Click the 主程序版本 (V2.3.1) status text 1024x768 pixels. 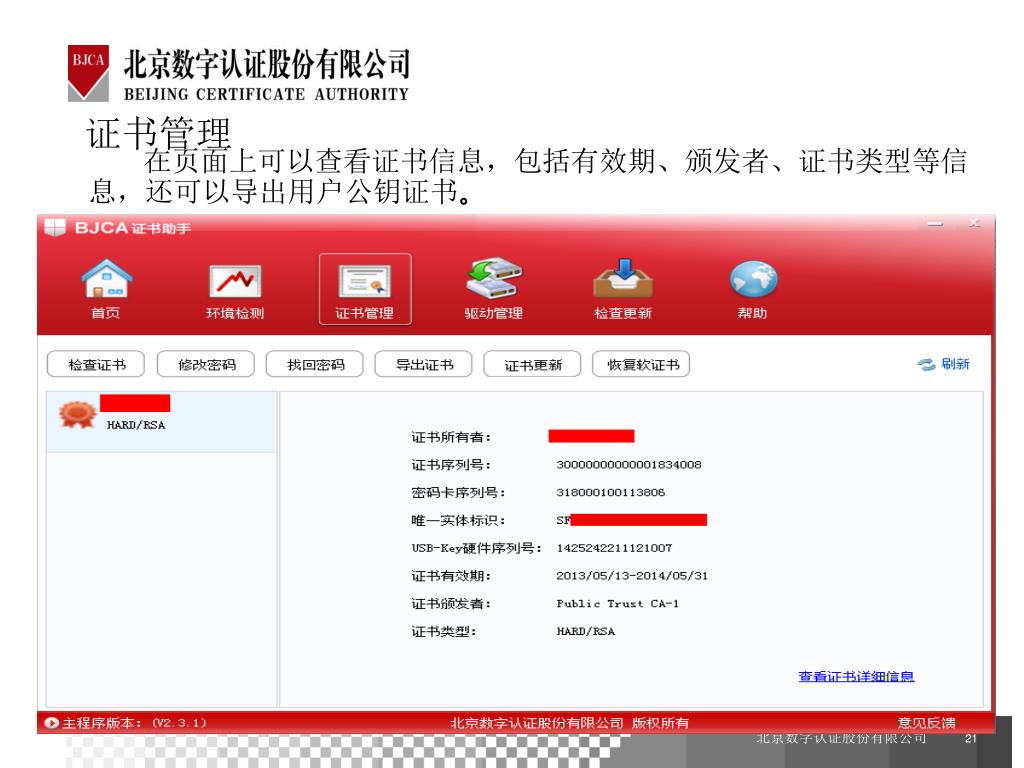click(135, 722)
